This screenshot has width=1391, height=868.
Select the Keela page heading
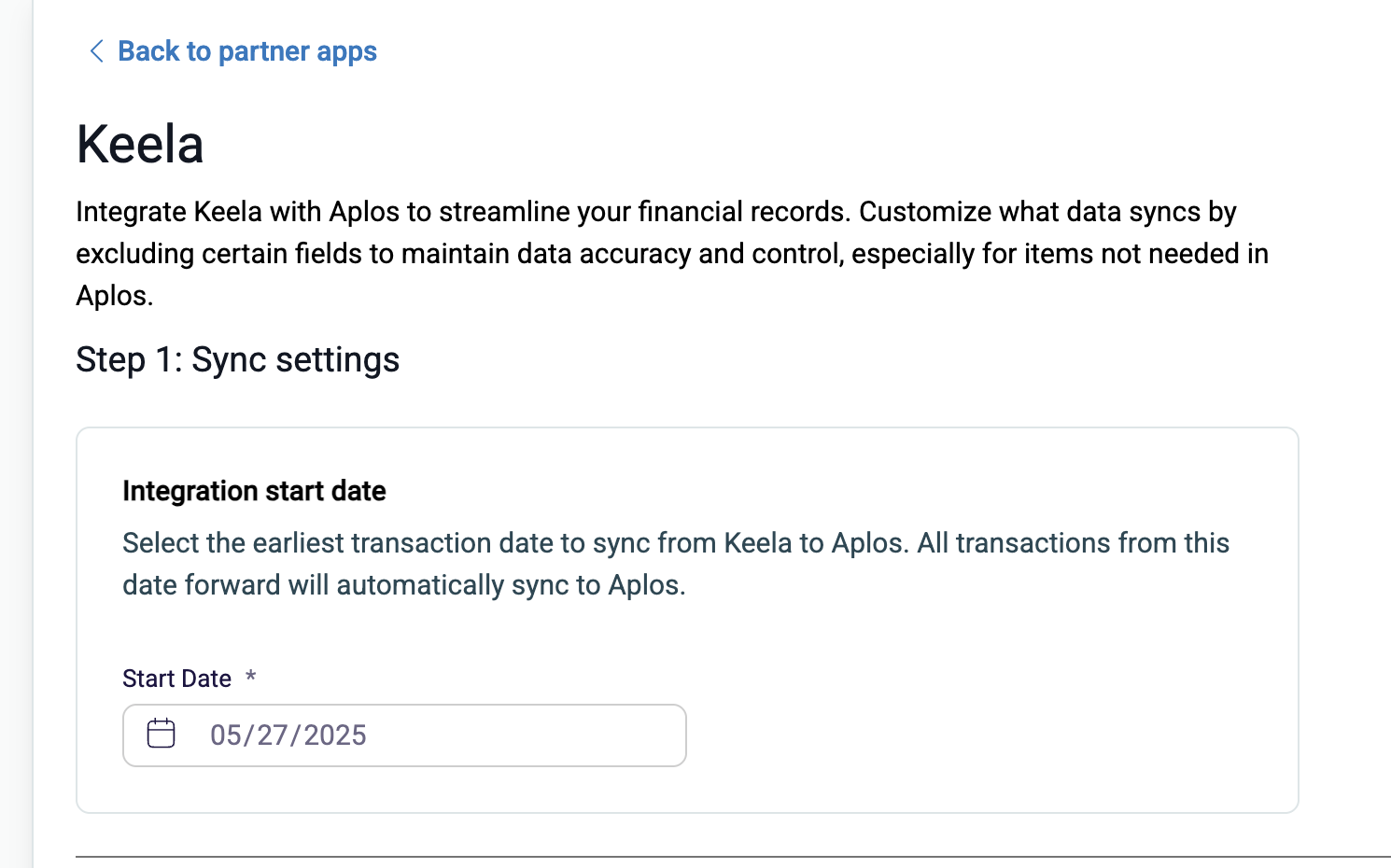140,145
